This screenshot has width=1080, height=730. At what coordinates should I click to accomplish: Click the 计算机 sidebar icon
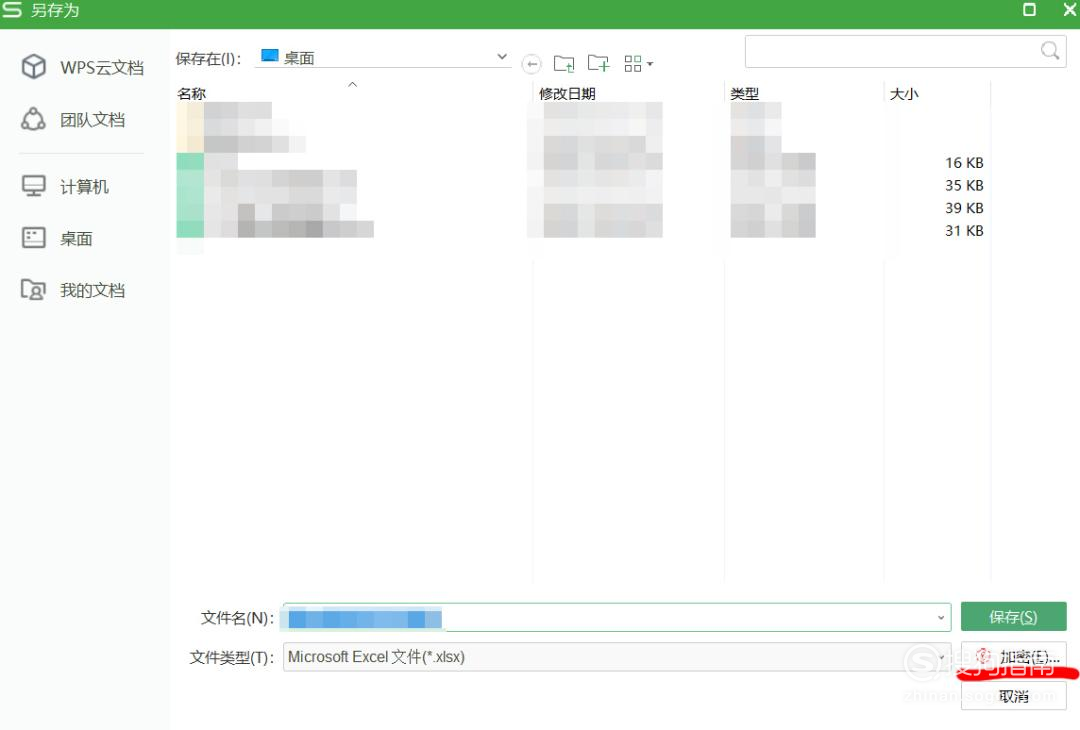(33, 186)
